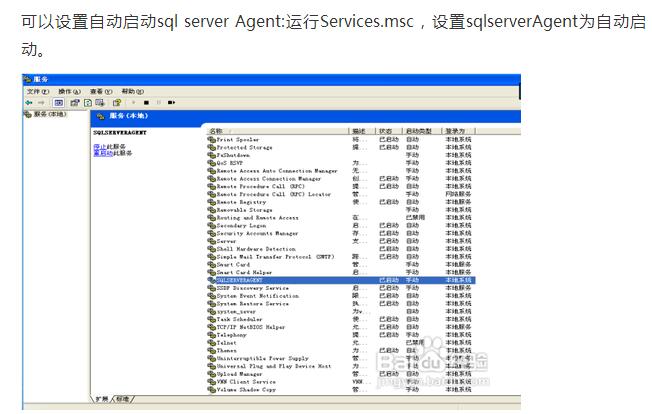Screen dimensions: 652x414
Task: Click the gear icon beside Task Scheduler
Action: pyautogui.click(x=211, y=319)
